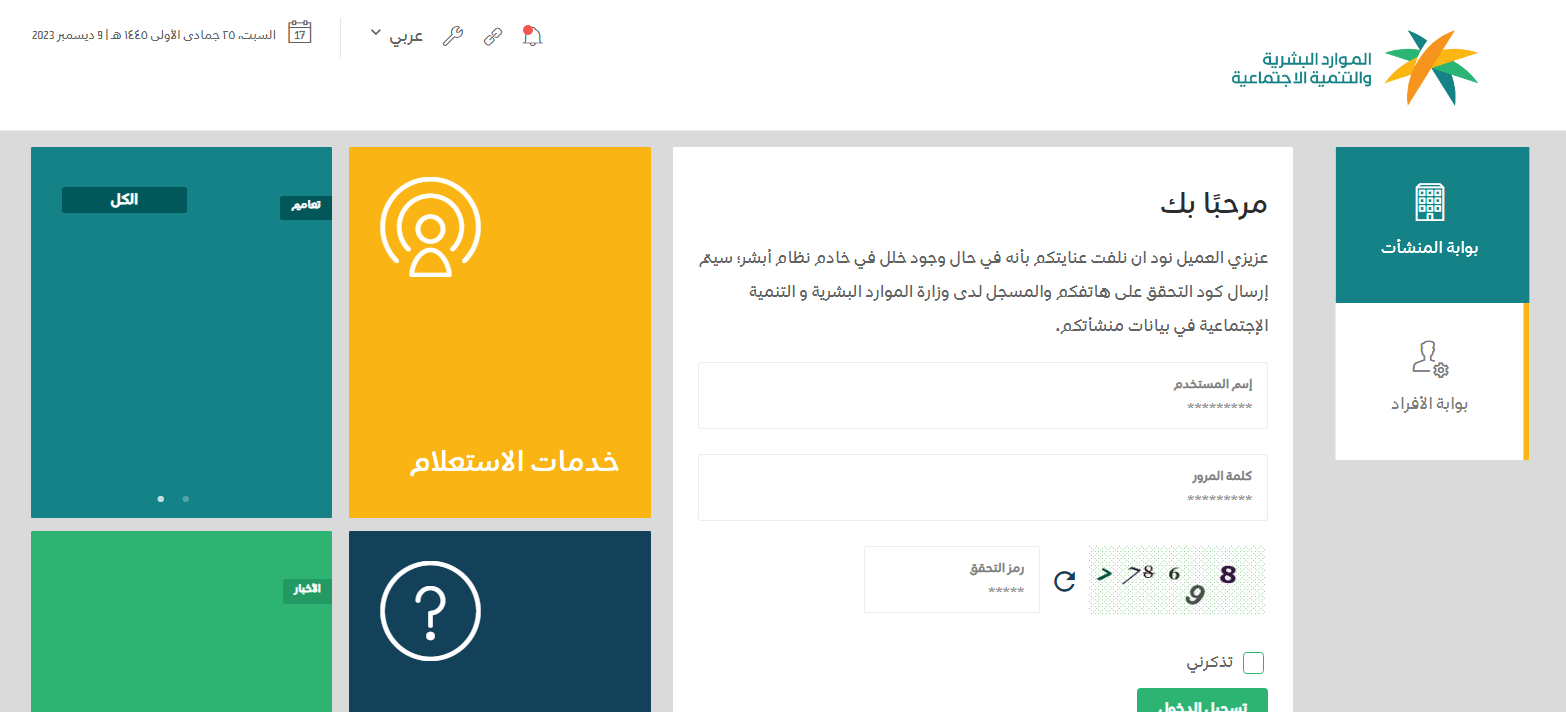Click the person-gear icon of بوابة الأفراد
1566x712 pixels.
(1431, 359)
